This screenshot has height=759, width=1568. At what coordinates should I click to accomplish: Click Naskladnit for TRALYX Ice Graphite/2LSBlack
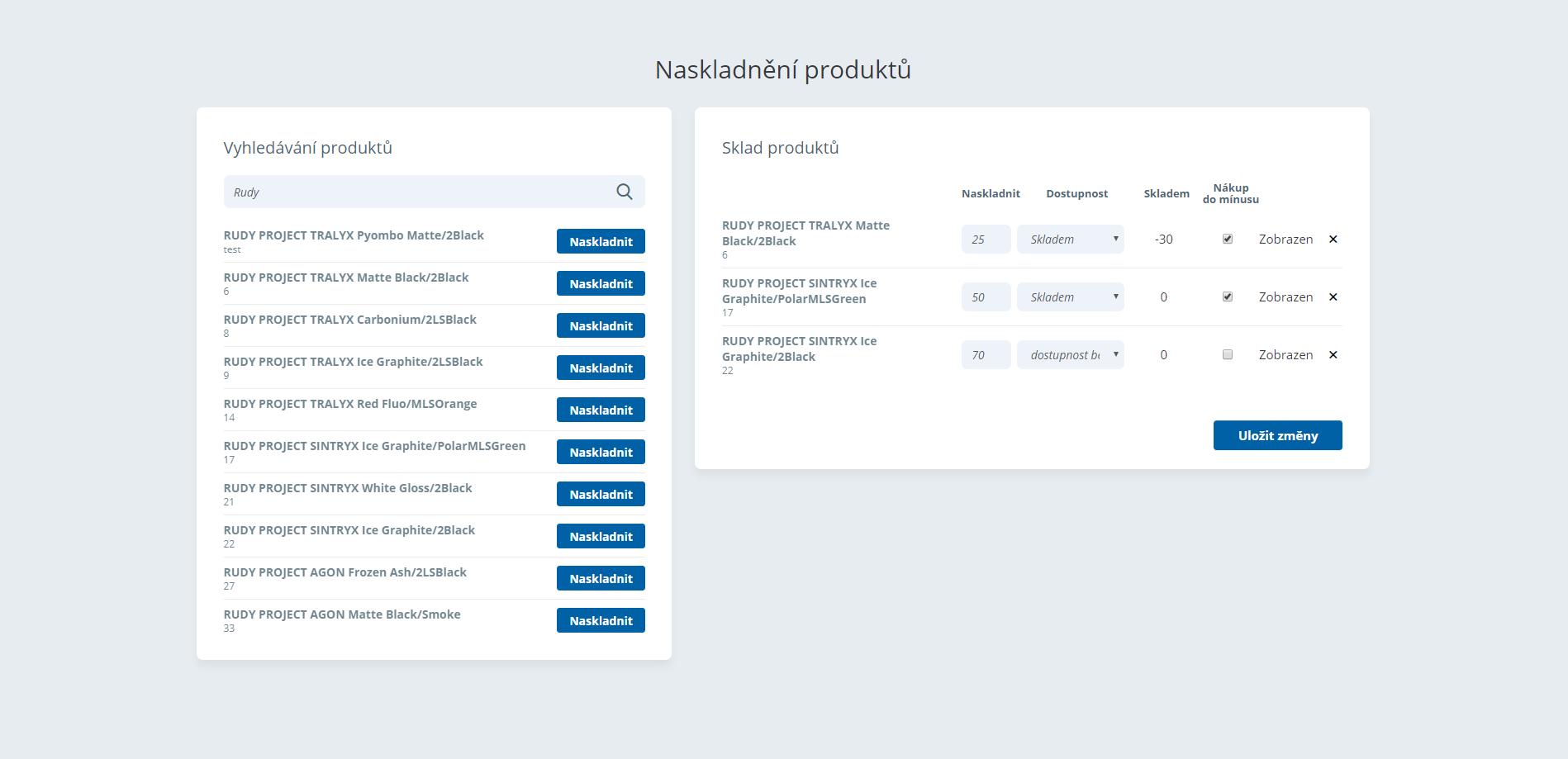pyautogui.click(x=601, y=368)
